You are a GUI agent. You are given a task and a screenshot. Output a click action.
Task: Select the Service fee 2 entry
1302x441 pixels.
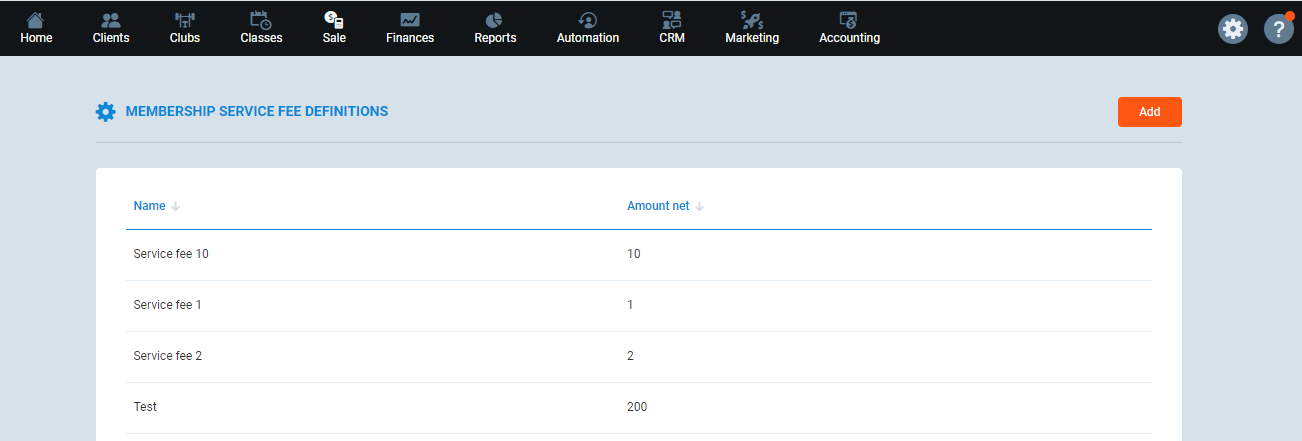[167, 356]
